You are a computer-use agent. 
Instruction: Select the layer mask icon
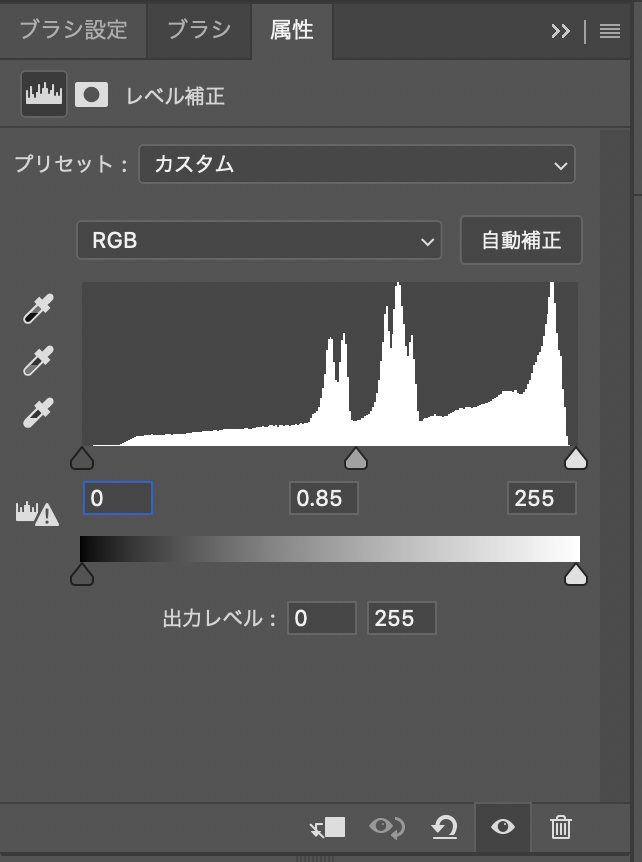(91, 95)
